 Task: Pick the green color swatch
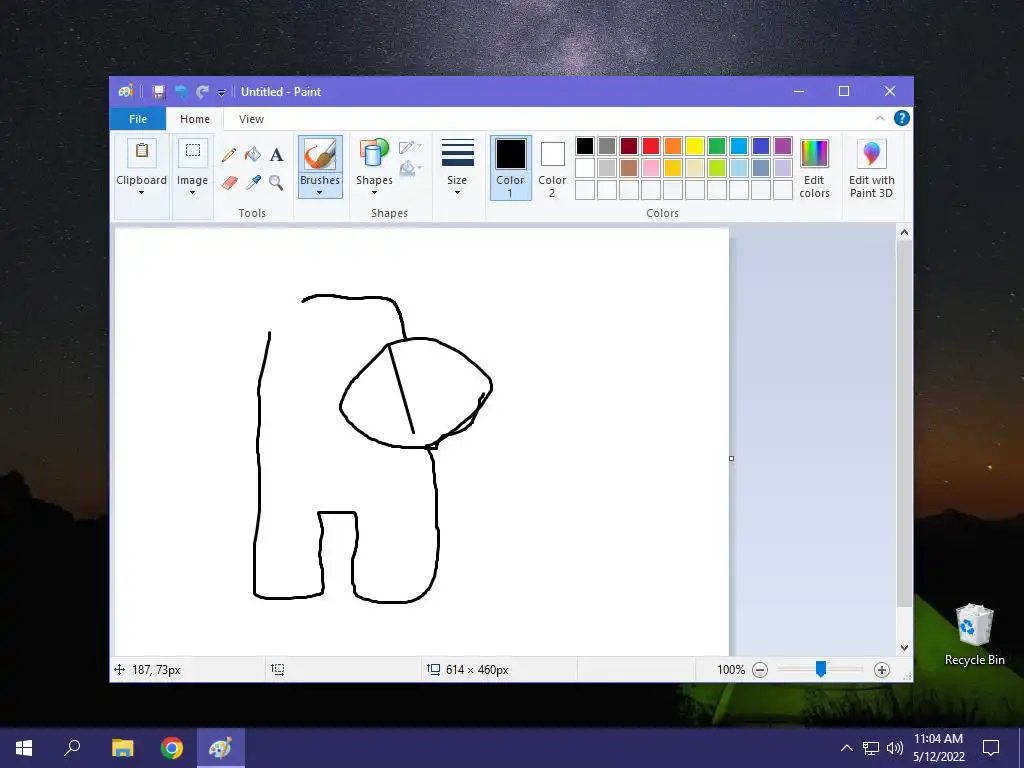717,146
